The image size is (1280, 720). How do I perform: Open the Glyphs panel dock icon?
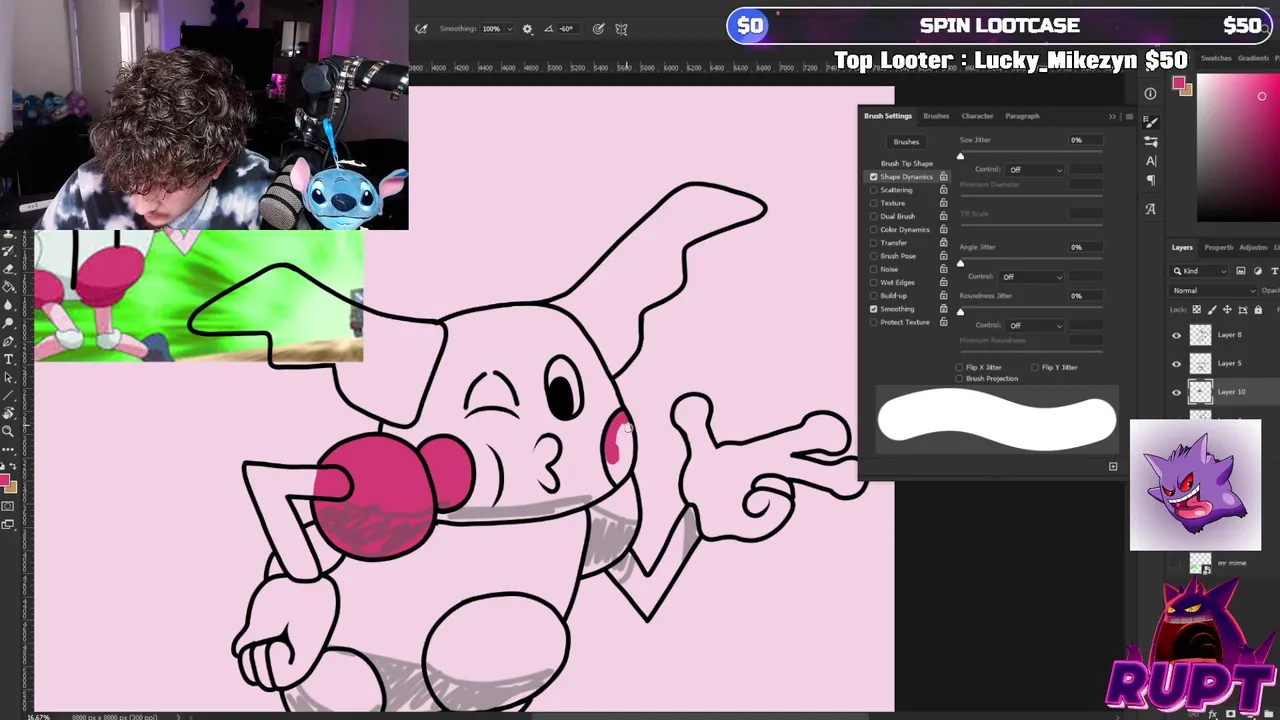(x=1150, y=209)
